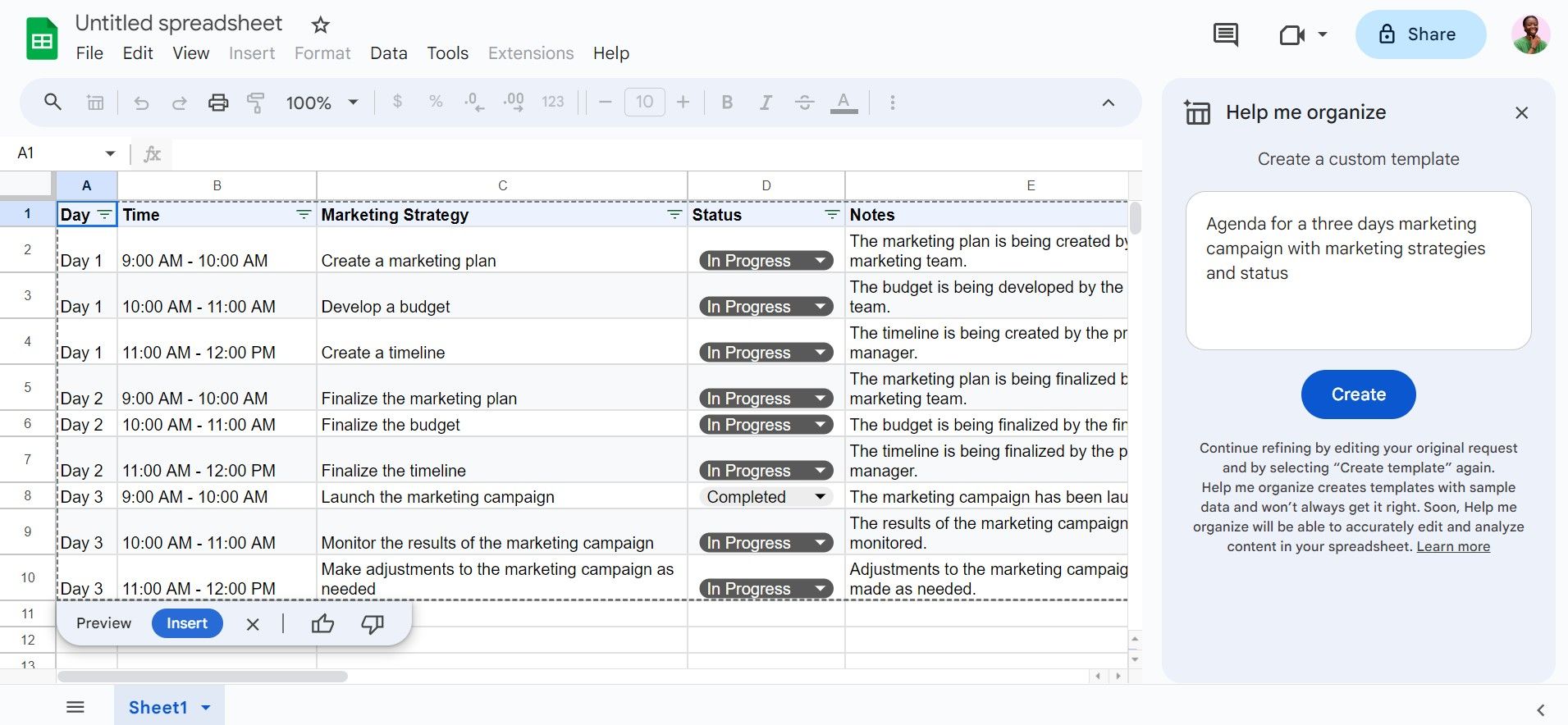Image resolution: width=1568 pixels, height=725 pixels.
Task: Open the Help menu
Action: [611, 53]
